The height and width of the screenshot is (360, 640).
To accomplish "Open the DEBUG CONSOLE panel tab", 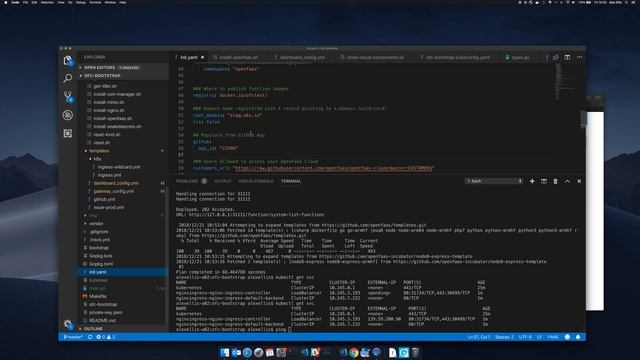I will click(x=256, y=181).
